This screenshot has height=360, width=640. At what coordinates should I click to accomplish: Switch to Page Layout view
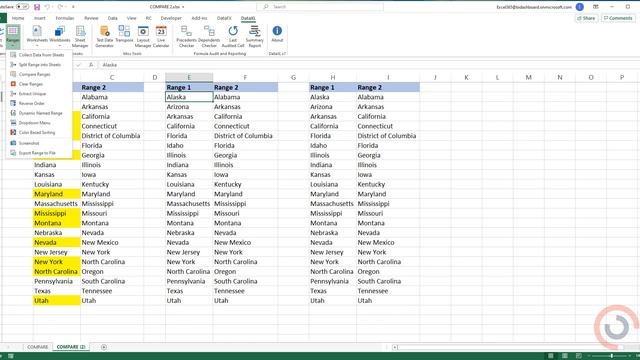click(x=564, y=356)
